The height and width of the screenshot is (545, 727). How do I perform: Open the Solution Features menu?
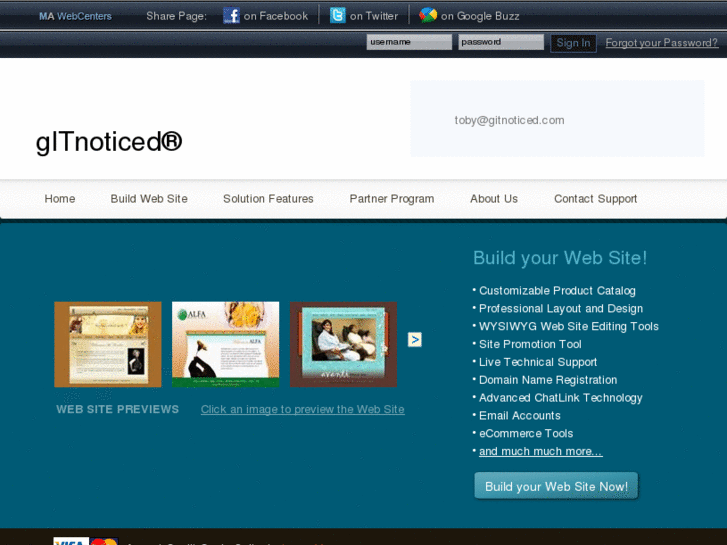[268, 199]
